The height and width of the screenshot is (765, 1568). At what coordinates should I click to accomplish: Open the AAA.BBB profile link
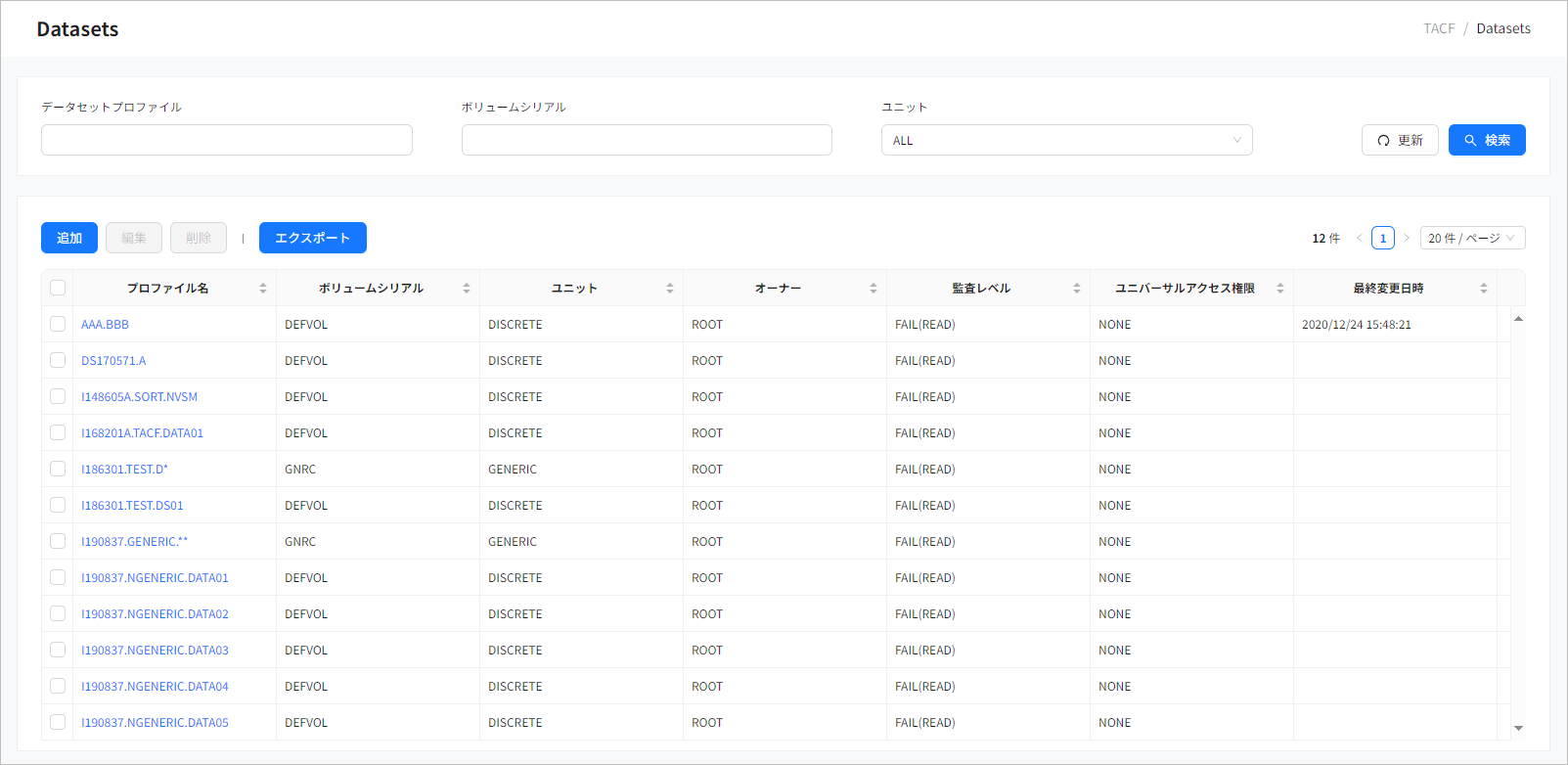click(105, 325)
